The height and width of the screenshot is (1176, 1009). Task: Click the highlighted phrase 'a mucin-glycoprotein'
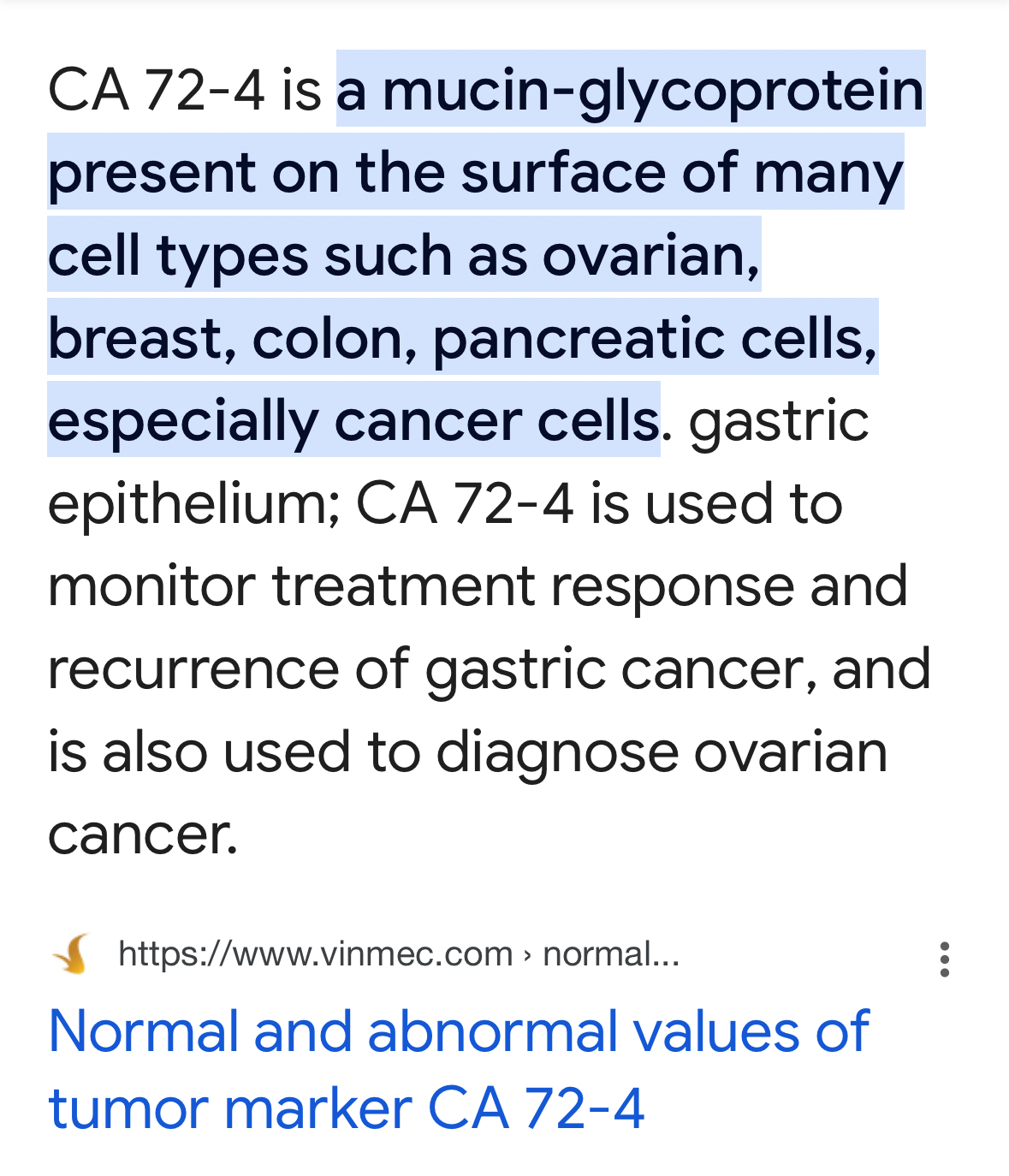pos(631,89)
